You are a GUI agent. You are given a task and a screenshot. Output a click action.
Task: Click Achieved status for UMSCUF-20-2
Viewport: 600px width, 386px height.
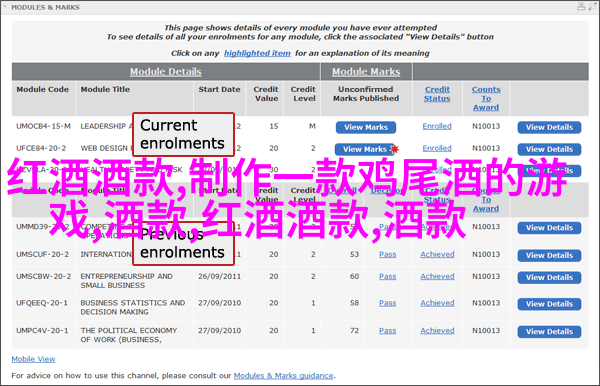point(437,254)
